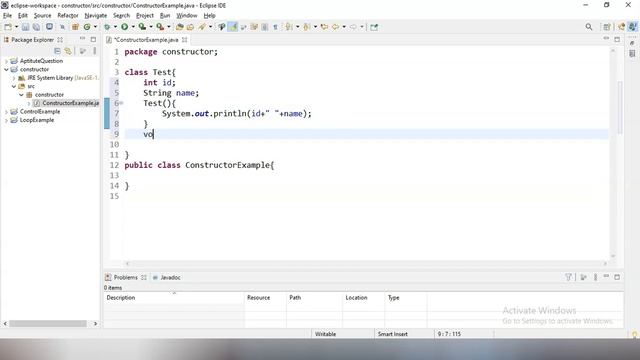The height and width of the screenshot is (360, 640).
Task: Click the Forward navigation arrow icon
Action: (353, 27)
